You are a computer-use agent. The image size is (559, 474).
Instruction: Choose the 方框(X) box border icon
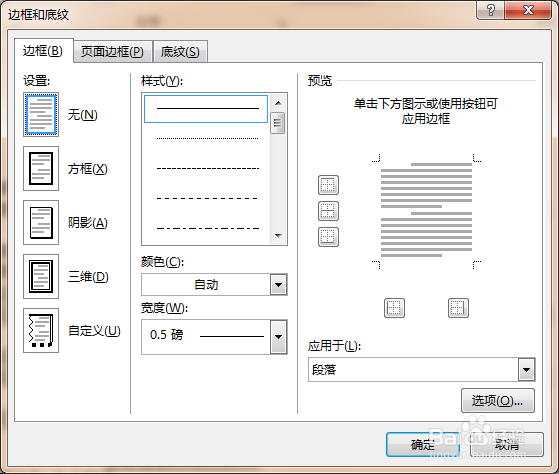41,169
